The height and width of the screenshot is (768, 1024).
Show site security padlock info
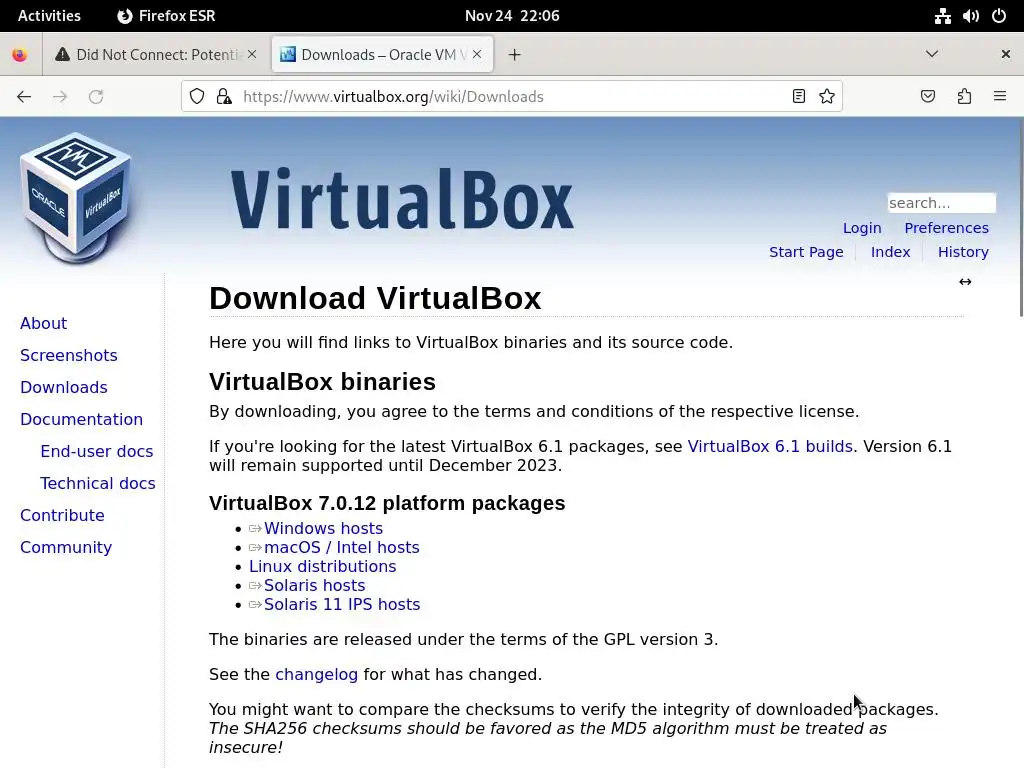[224, 97]
